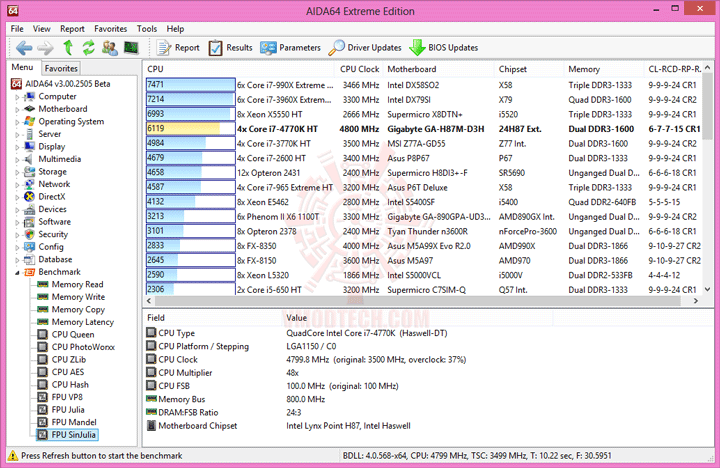Screen dimensions: 720x468
Task: Sort by the Motherboard column header
Action: click(439, 69)
